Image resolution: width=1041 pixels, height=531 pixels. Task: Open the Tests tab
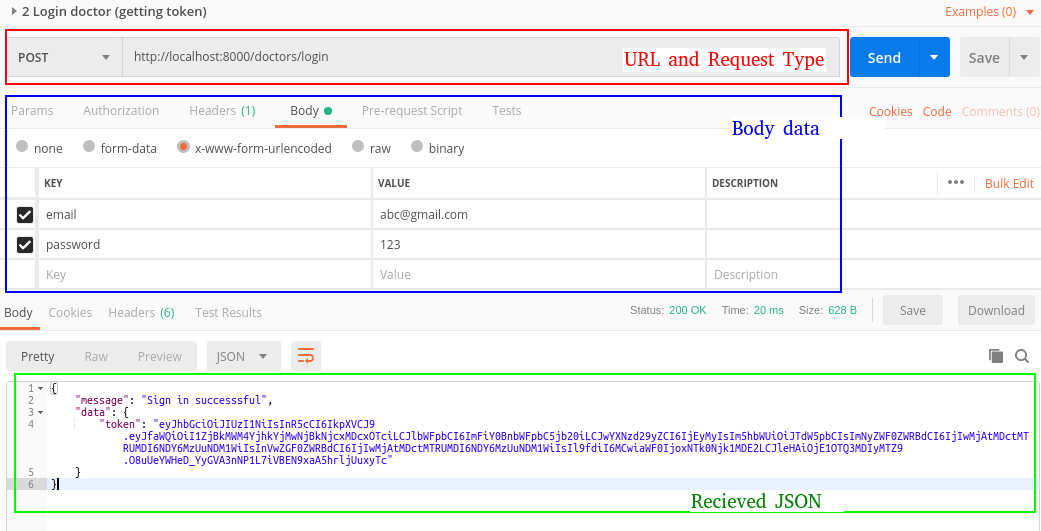click(x=507, y=111)
